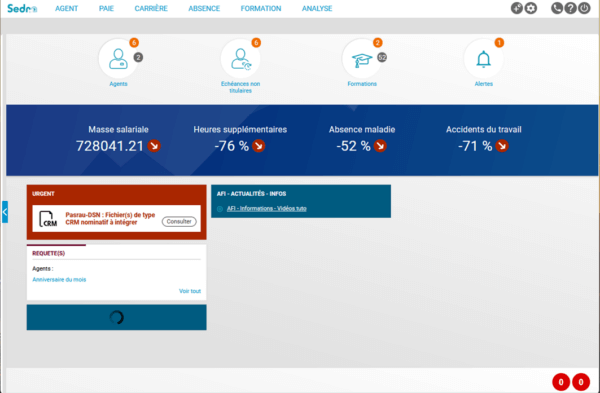This screenshot has width=600, height=393.
Task: Click the phone contact icon
Action: coord(557,8)
